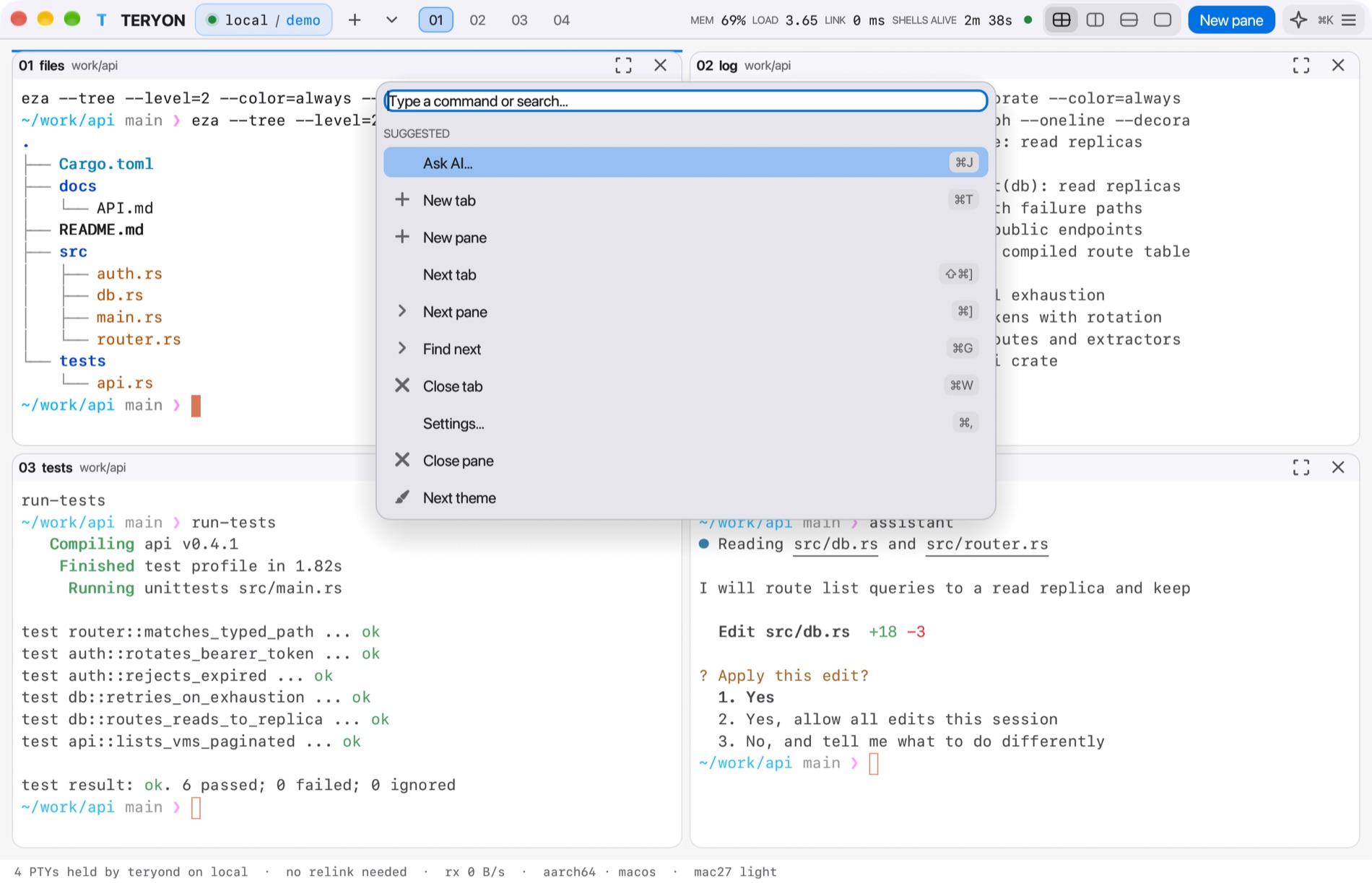Switch to side-by-side split layout
1372x883 pixels.
tap(1095, 20)
